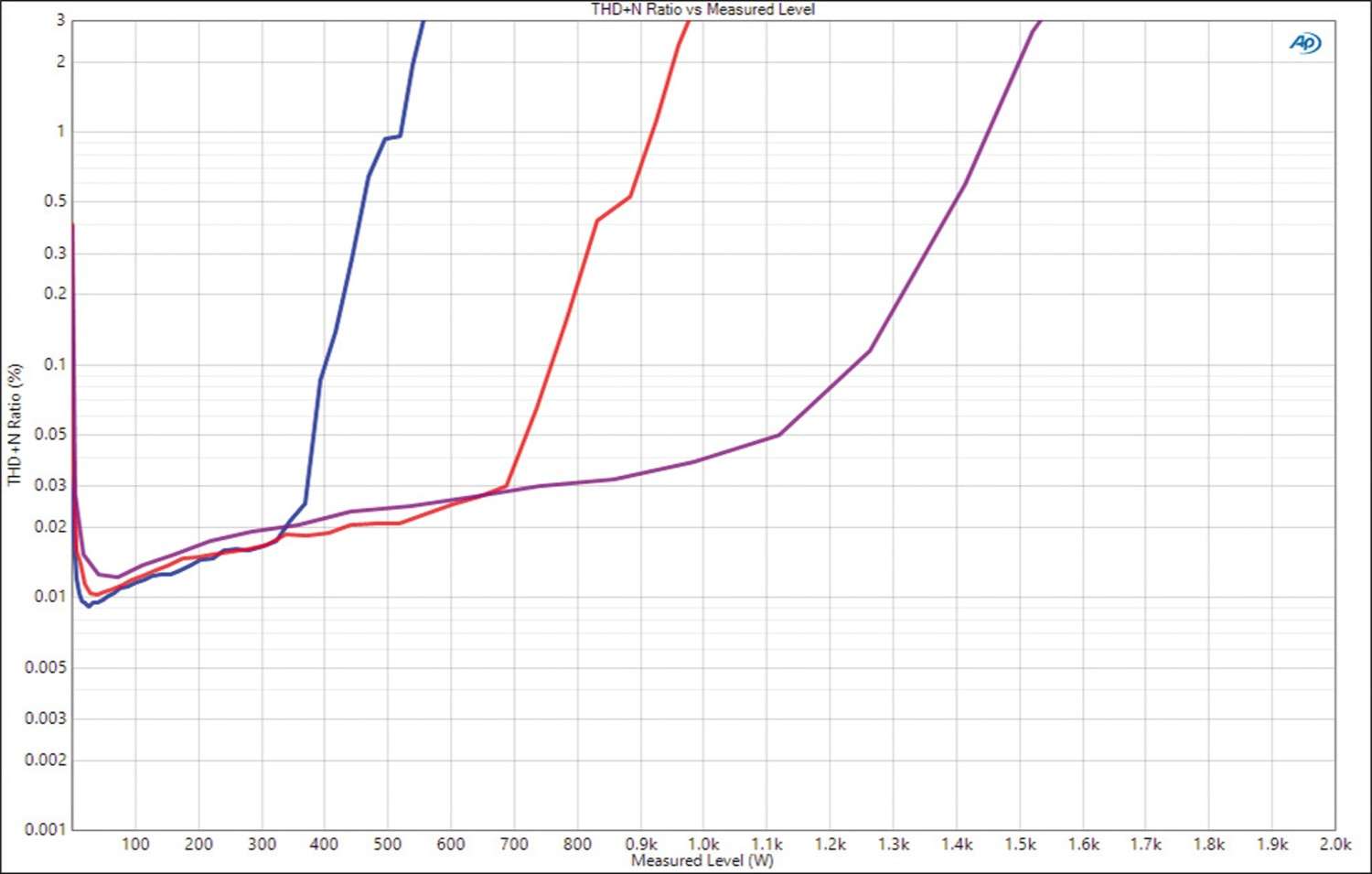Screen dimensions: 1372x874
Task: Select x-axis tick label 600
Action: 450,844
